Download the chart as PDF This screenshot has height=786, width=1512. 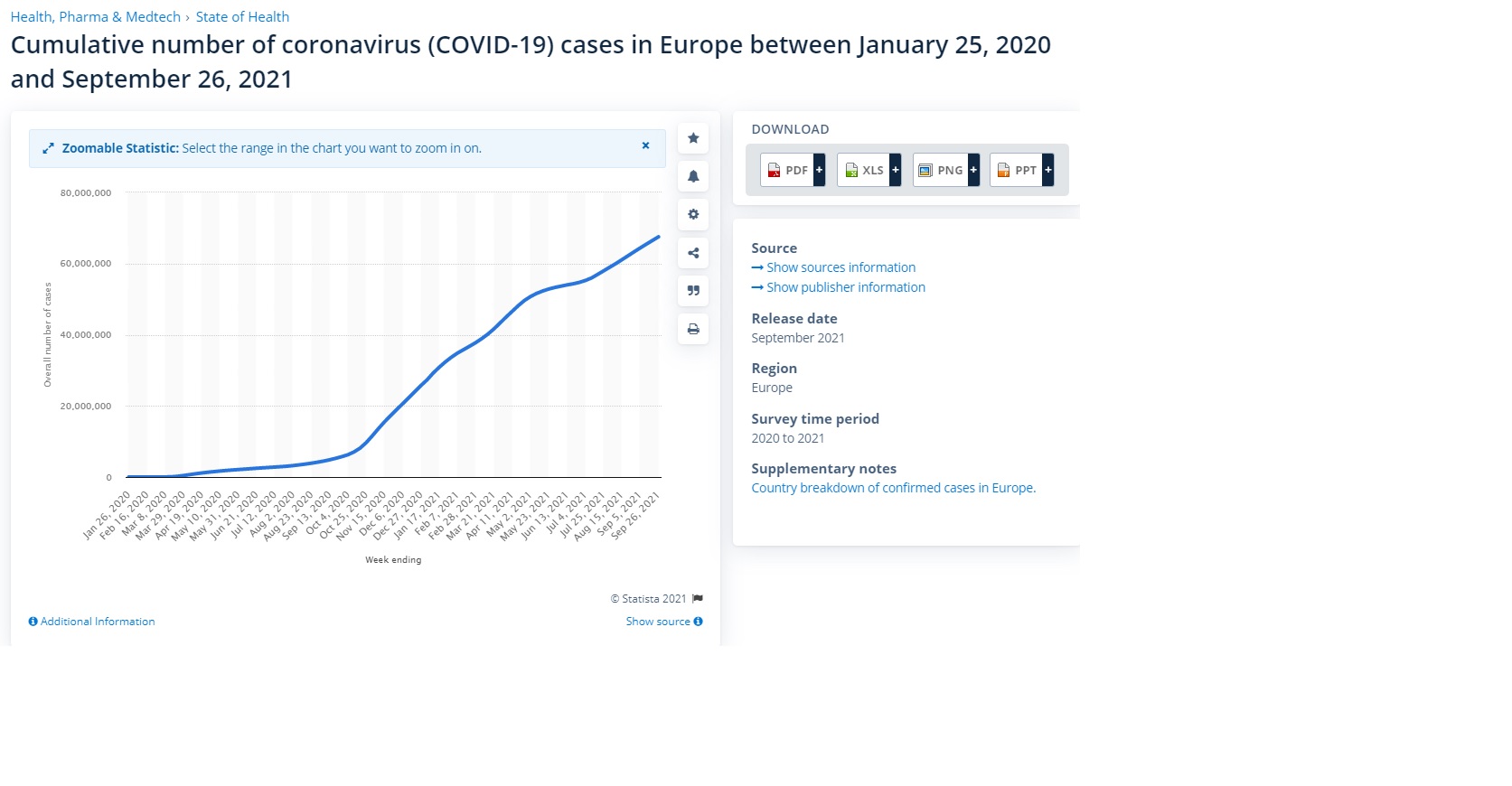(x=787, y=170)
